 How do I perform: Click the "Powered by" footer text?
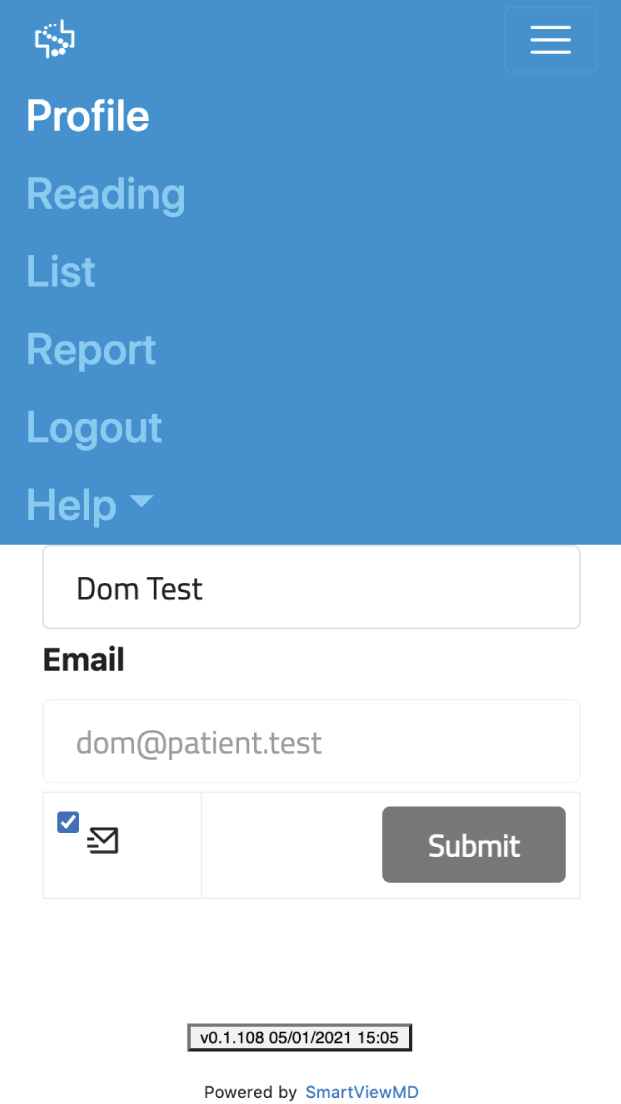coord(250,1092)
